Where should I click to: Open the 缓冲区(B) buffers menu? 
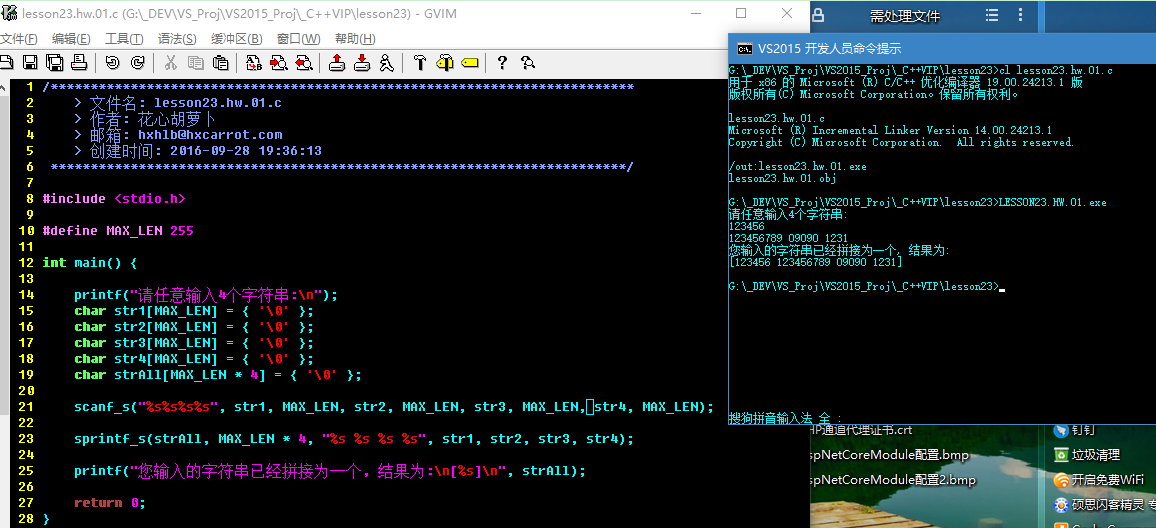(x=236, y=39)
